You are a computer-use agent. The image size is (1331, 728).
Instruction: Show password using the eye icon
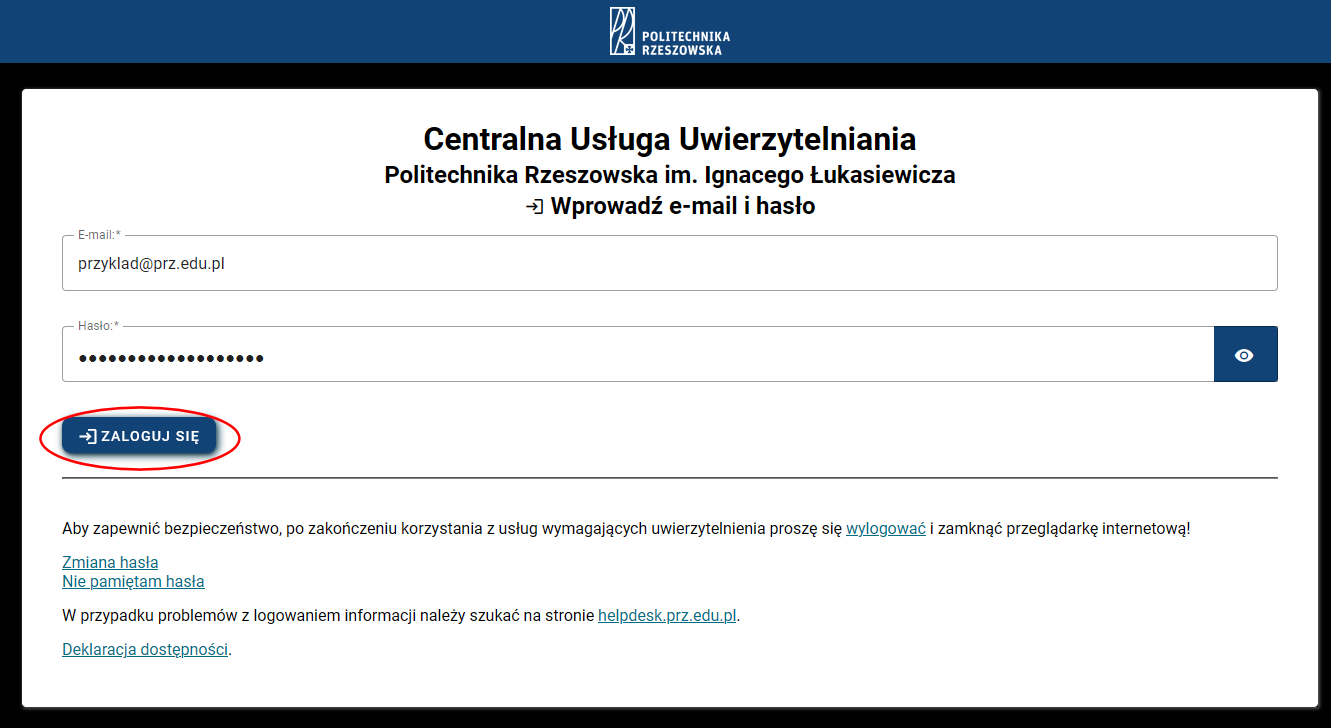coord(1244,354)
